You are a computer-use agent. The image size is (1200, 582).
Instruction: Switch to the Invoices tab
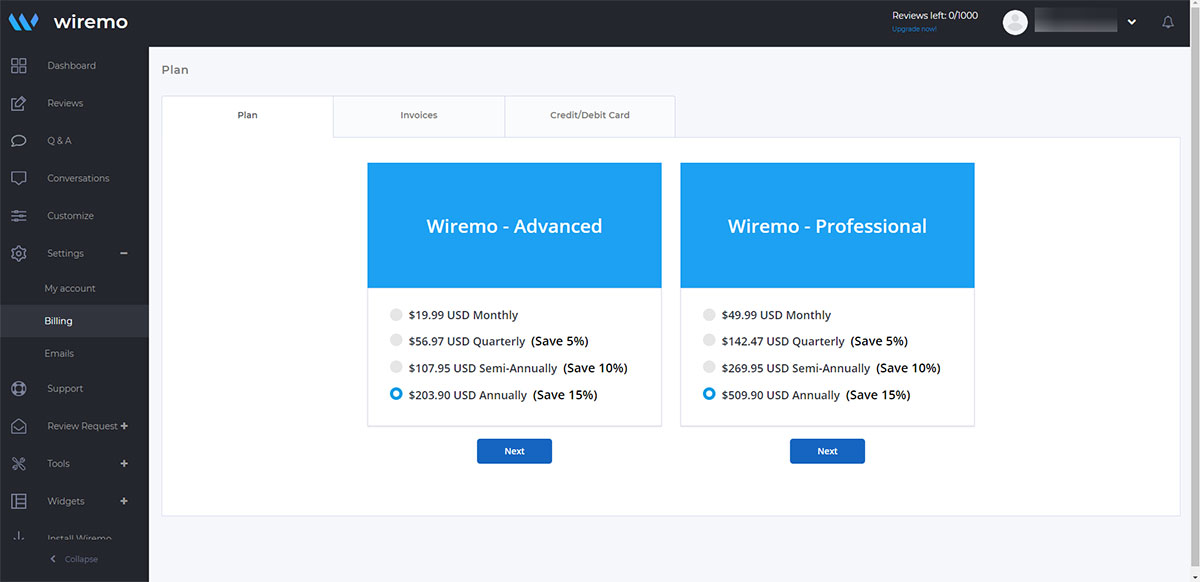(x=419, y=116)
